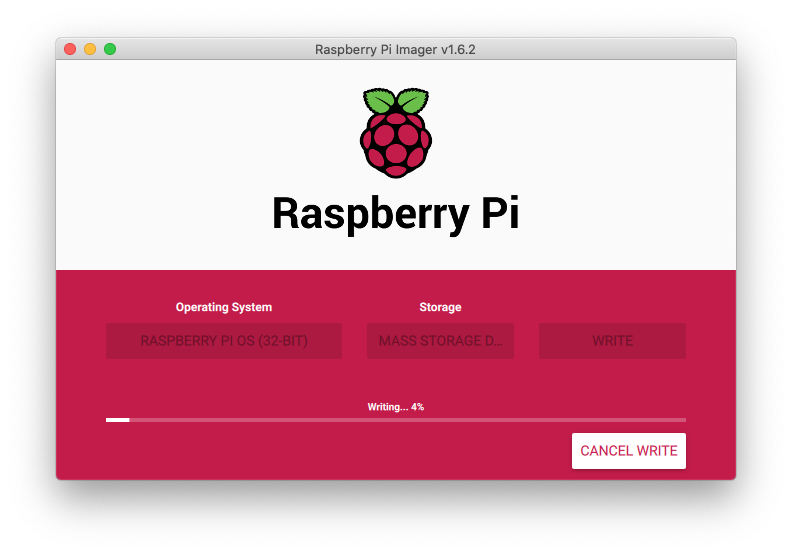Click the writing progress bar
This screenshot has width=792, height=554.
click(x=395, y=420)
